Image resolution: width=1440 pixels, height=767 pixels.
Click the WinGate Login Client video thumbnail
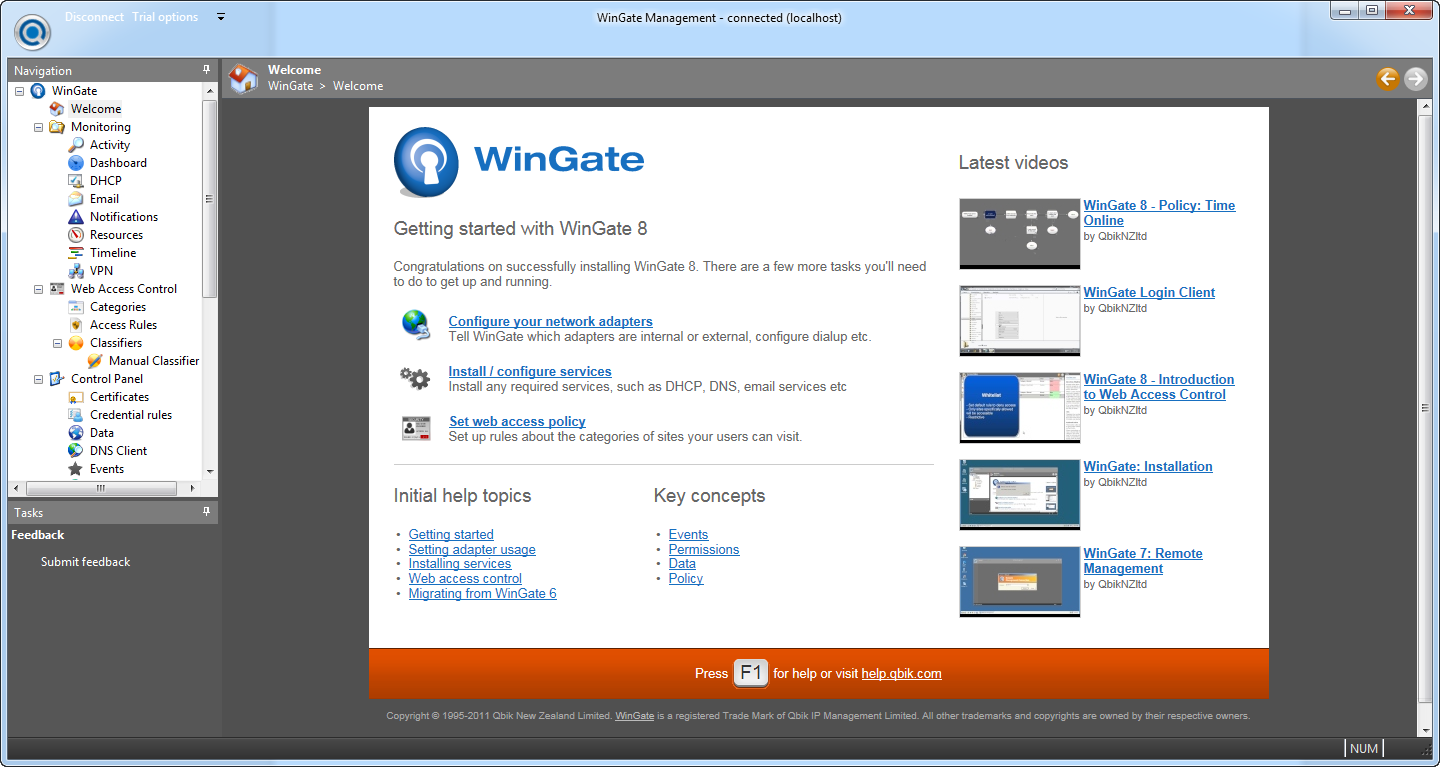(1019, 320)
